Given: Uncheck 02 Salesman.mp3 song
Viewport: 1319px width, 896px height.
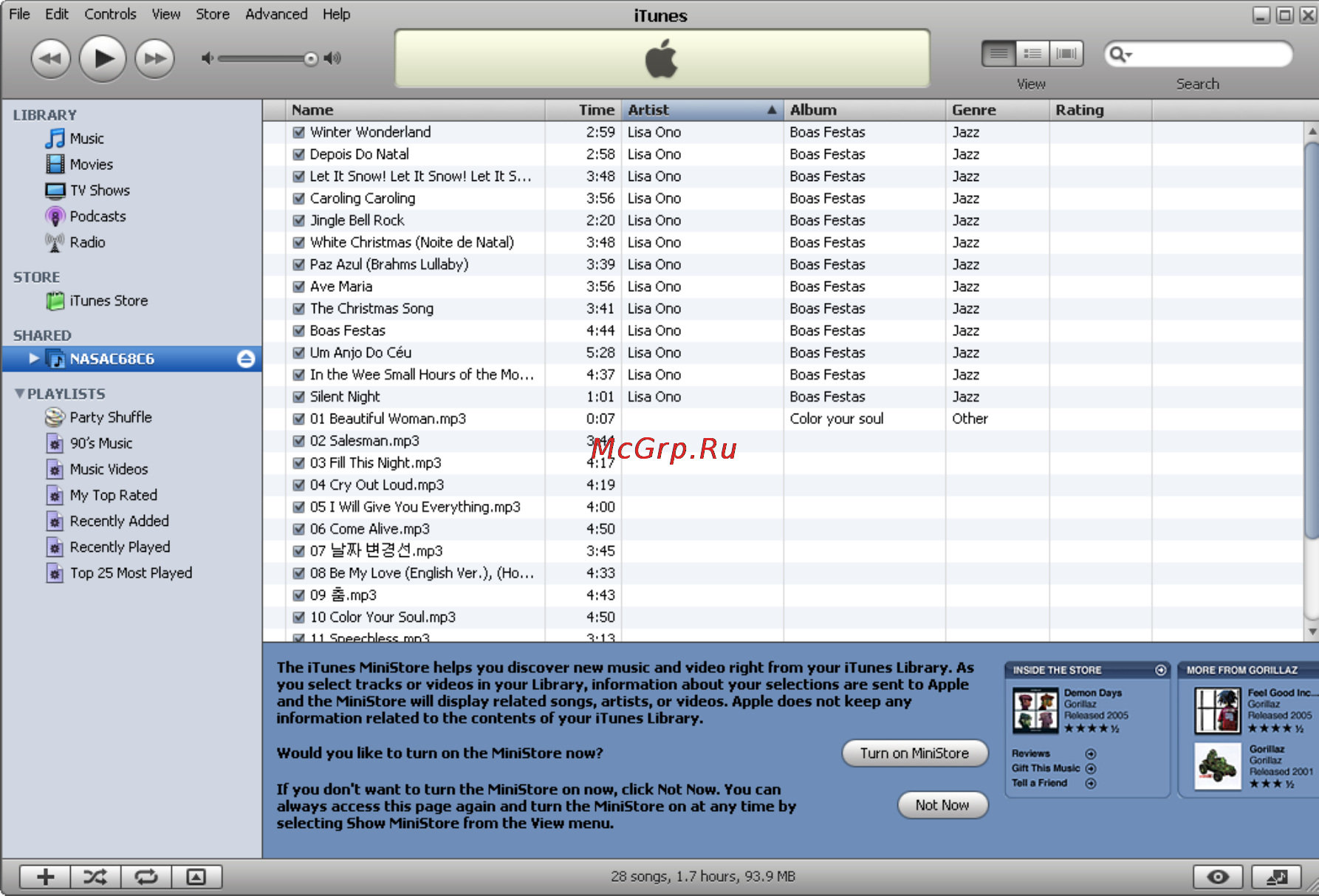Looking at the screenshot, I should click(x=299, y=441).
